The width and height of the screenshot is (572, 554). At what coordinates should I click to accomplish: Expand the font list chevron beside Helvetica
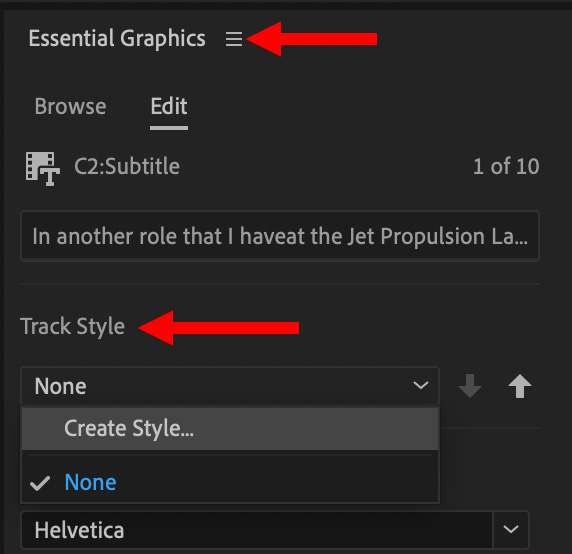pos(510,530)
